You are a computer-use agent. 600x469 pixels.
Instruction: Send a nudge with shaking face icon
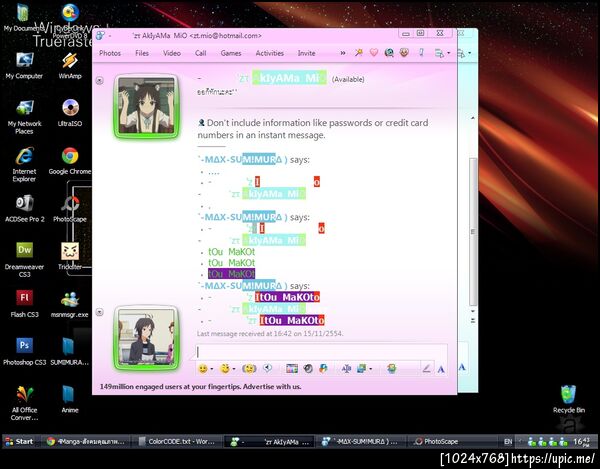pyautogui.click(x=249, y=369)
